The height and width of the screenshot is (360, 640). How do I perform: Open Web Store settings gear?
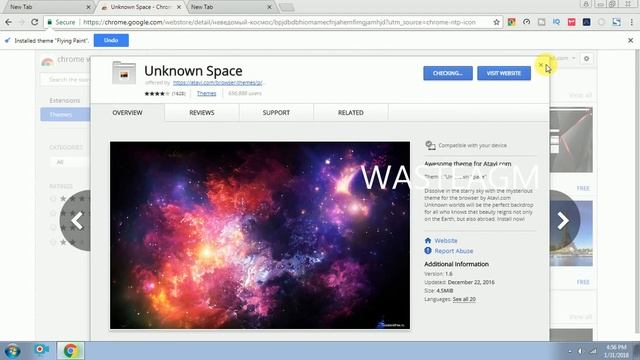click(587, 59)
